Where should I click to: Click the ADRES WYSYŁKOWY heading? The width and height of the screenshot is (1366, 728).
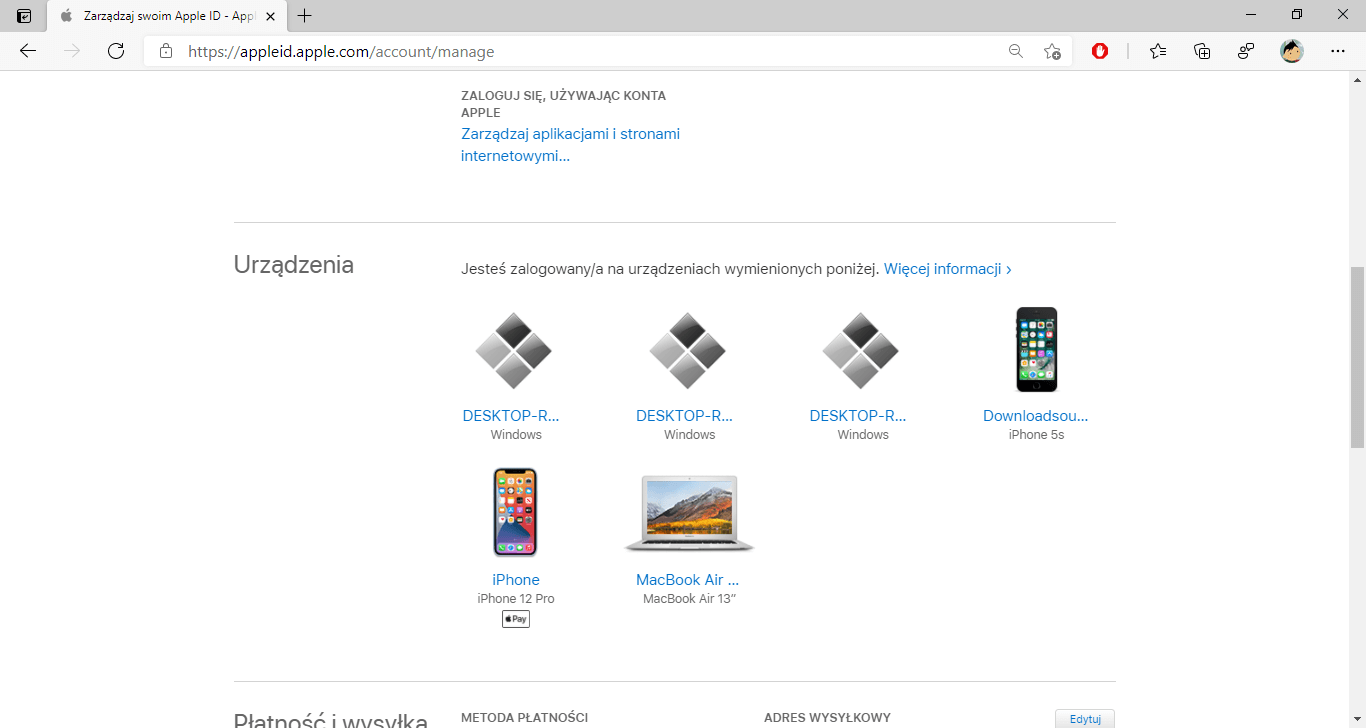point(827,718)
